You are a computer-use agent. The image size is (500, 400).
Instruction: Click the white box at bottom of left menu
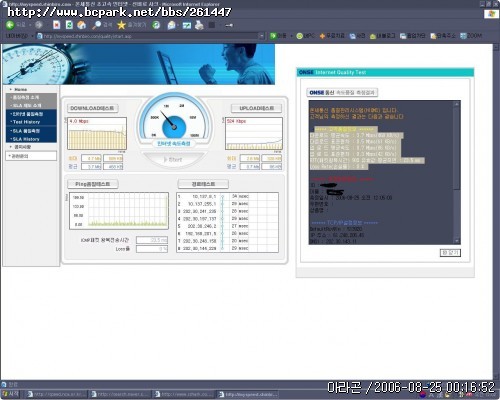click(31, 156)
